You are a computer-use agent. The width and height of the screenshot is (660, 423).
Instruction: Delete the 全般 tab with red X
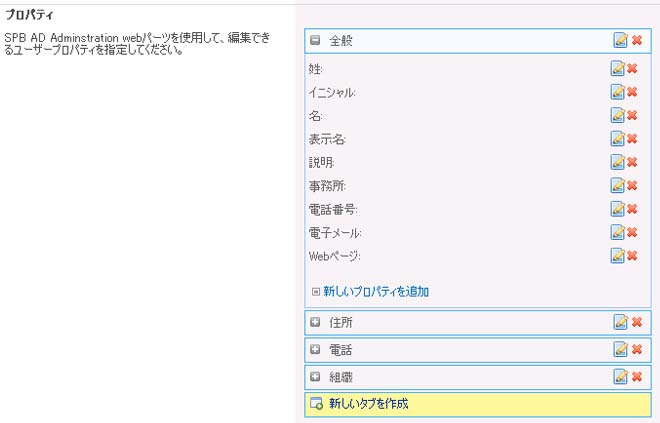click(637, 40)
